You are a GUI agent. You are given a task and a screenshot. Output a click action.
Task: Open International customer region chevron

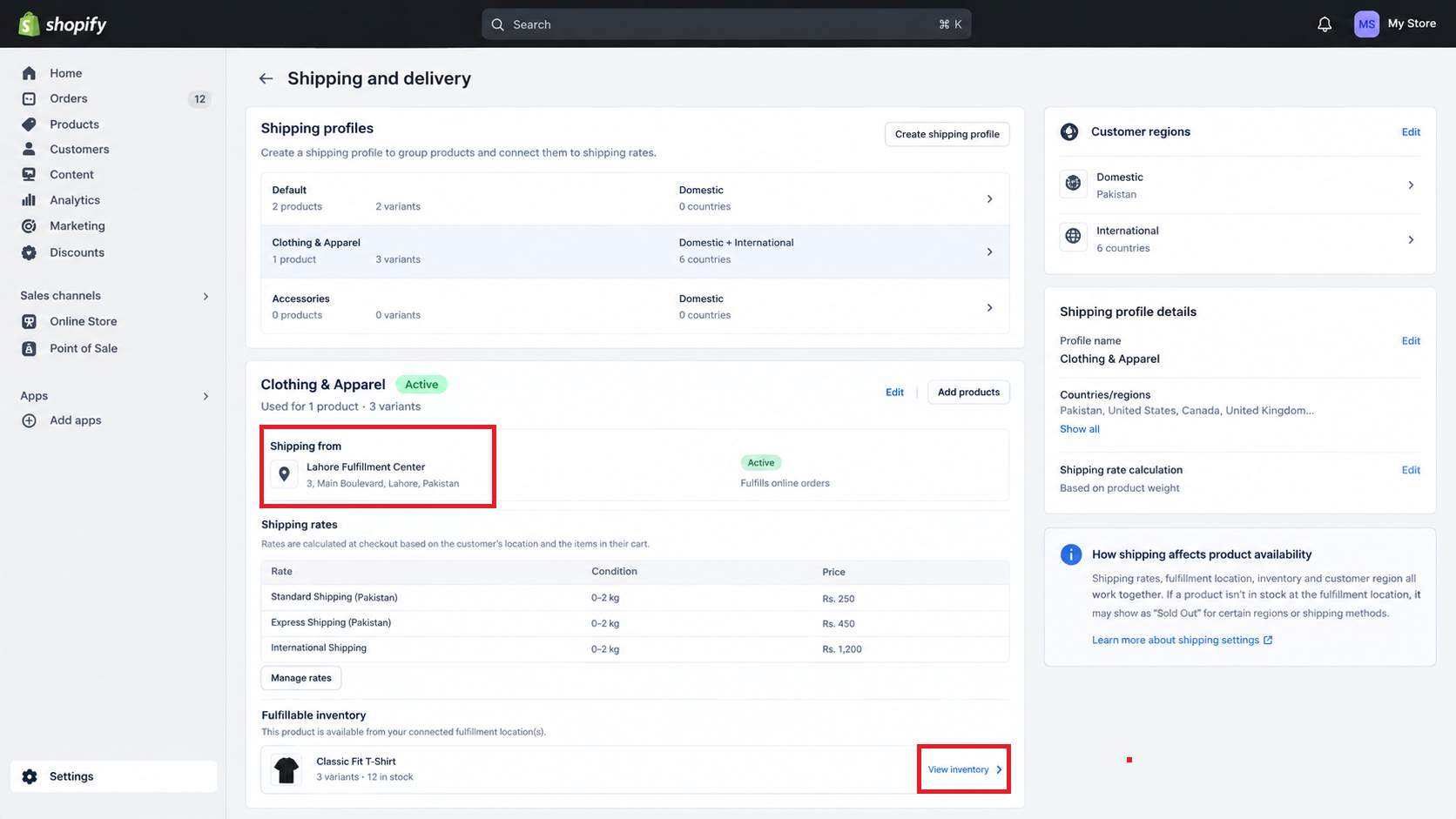point(1411,239)
